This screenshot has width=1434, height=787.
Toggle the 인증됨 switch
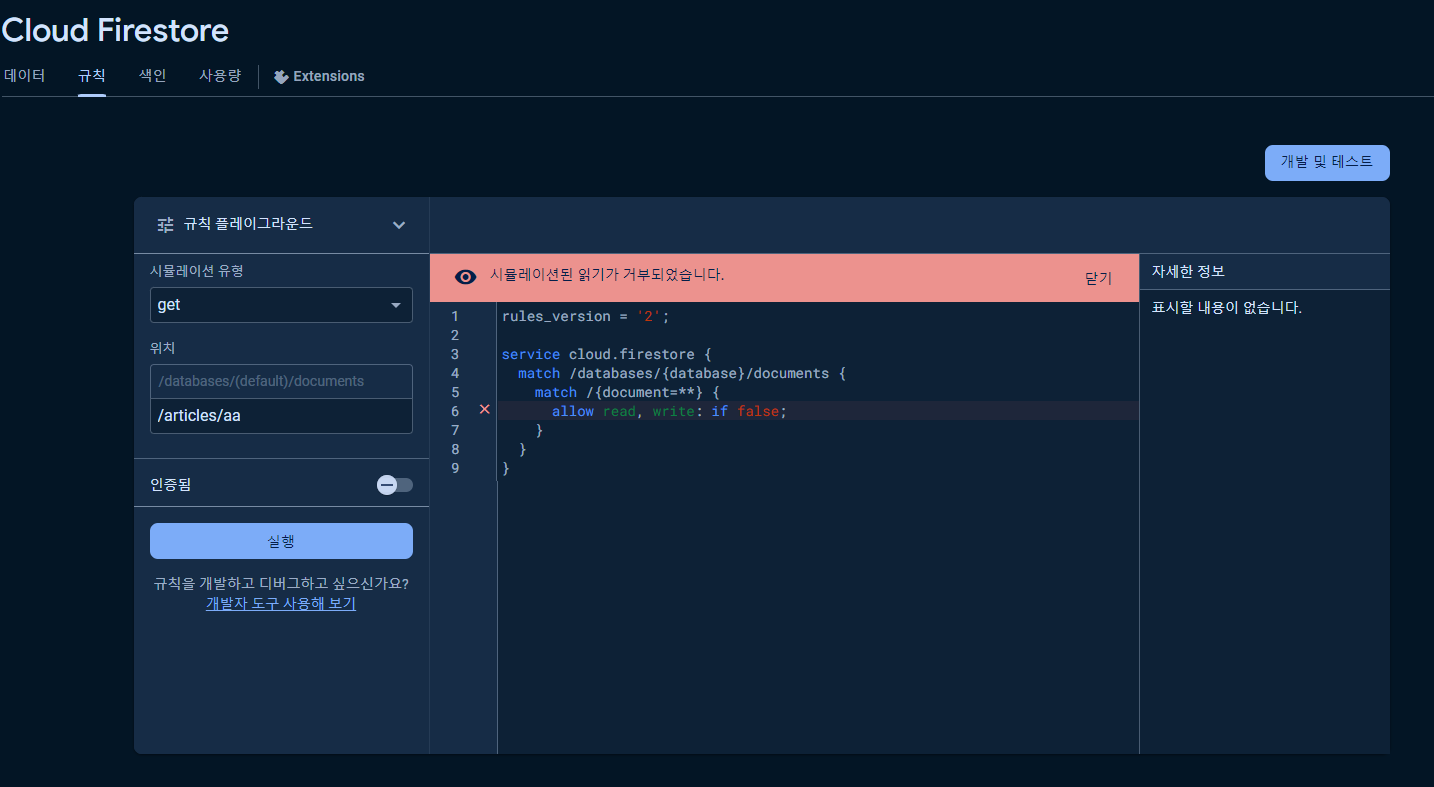[x=394, y=485]
